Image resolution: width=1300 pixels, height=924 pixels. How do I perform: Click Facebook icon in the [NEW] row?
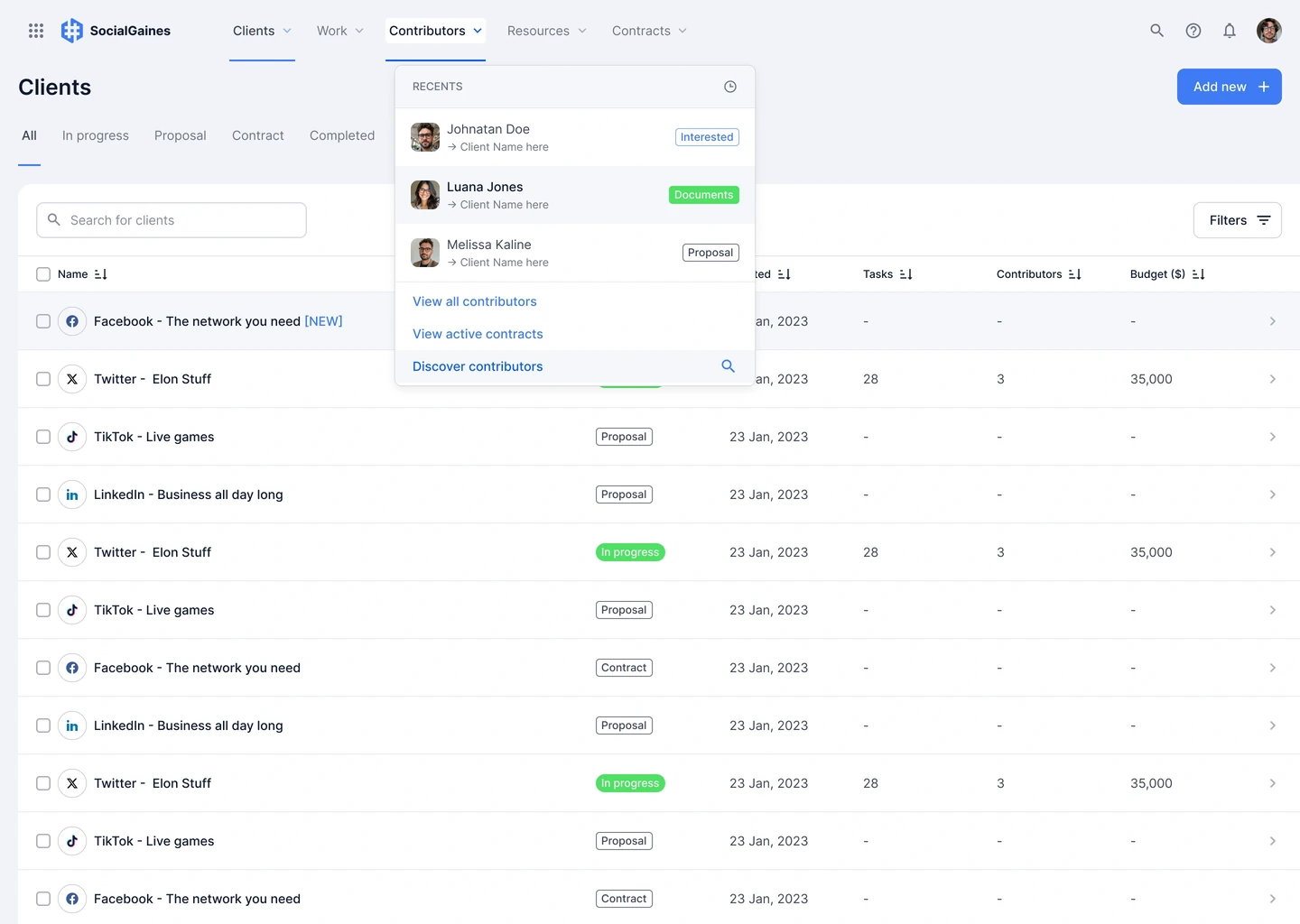[x=72, y=321]
